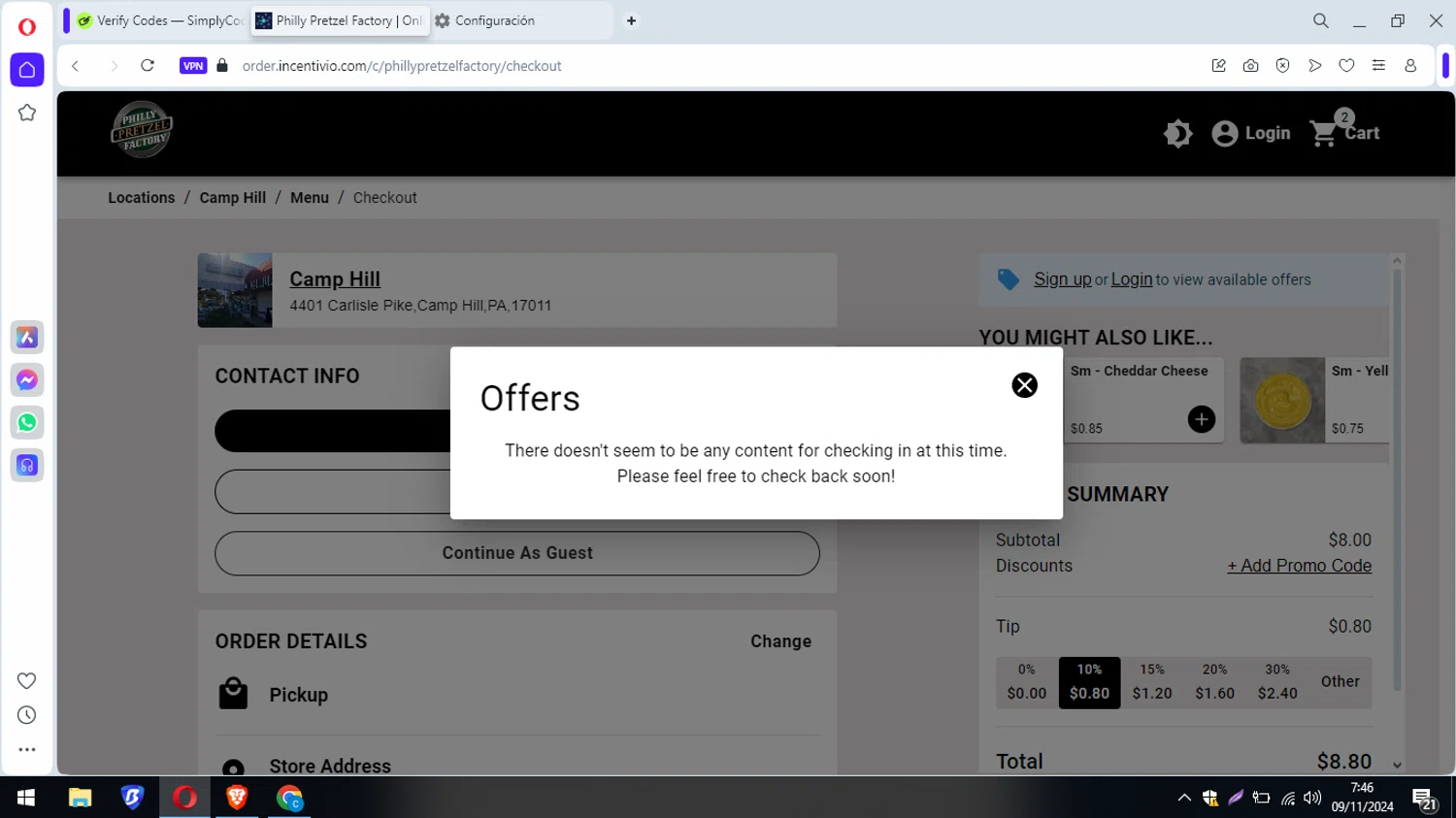Reload the current page
Image resolution: width=1456 pixels, height=818 pixels.
point(148,66)
